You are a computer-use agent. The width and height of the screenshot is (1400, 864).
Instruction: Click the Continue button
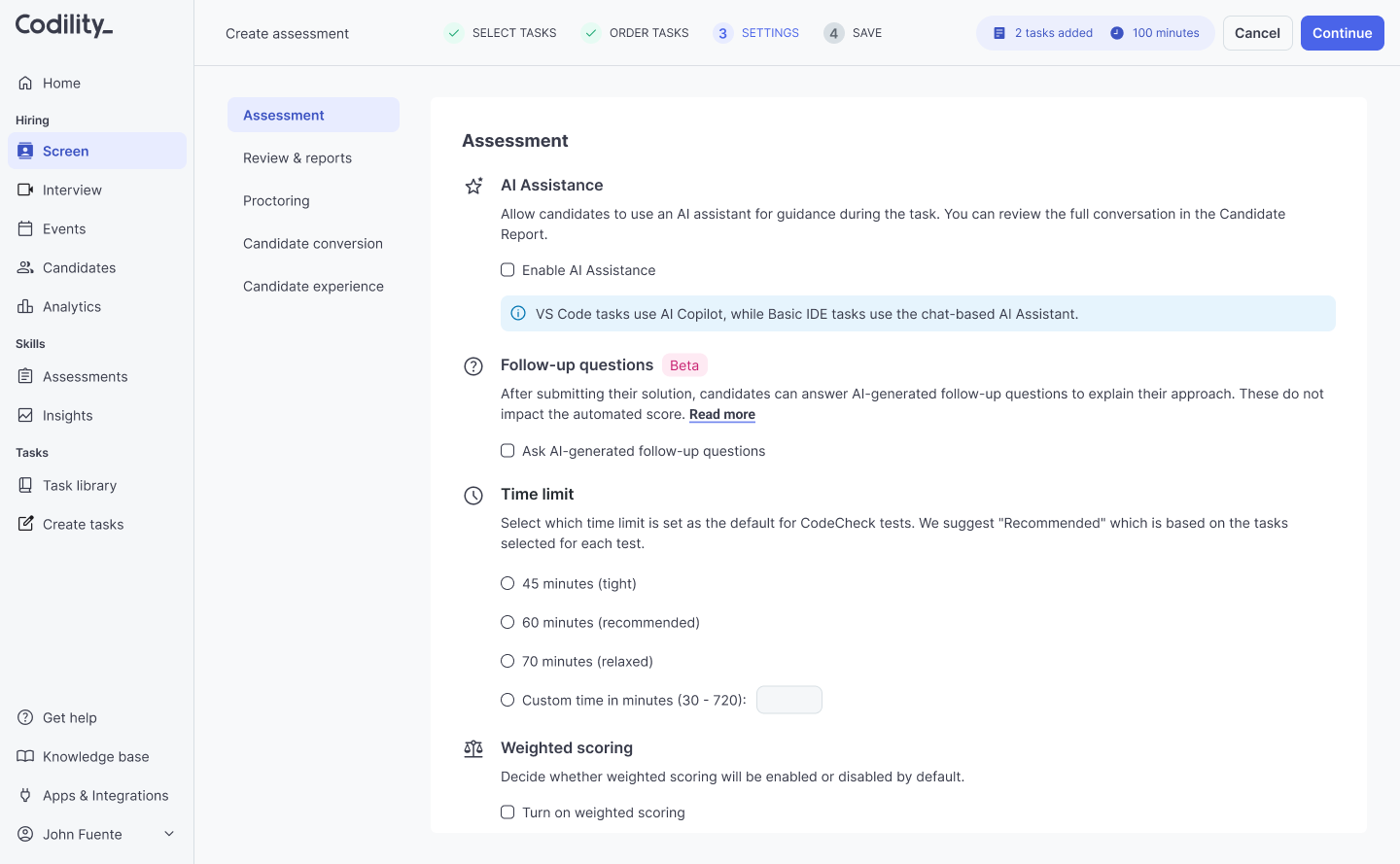[x=1342, y=32]
